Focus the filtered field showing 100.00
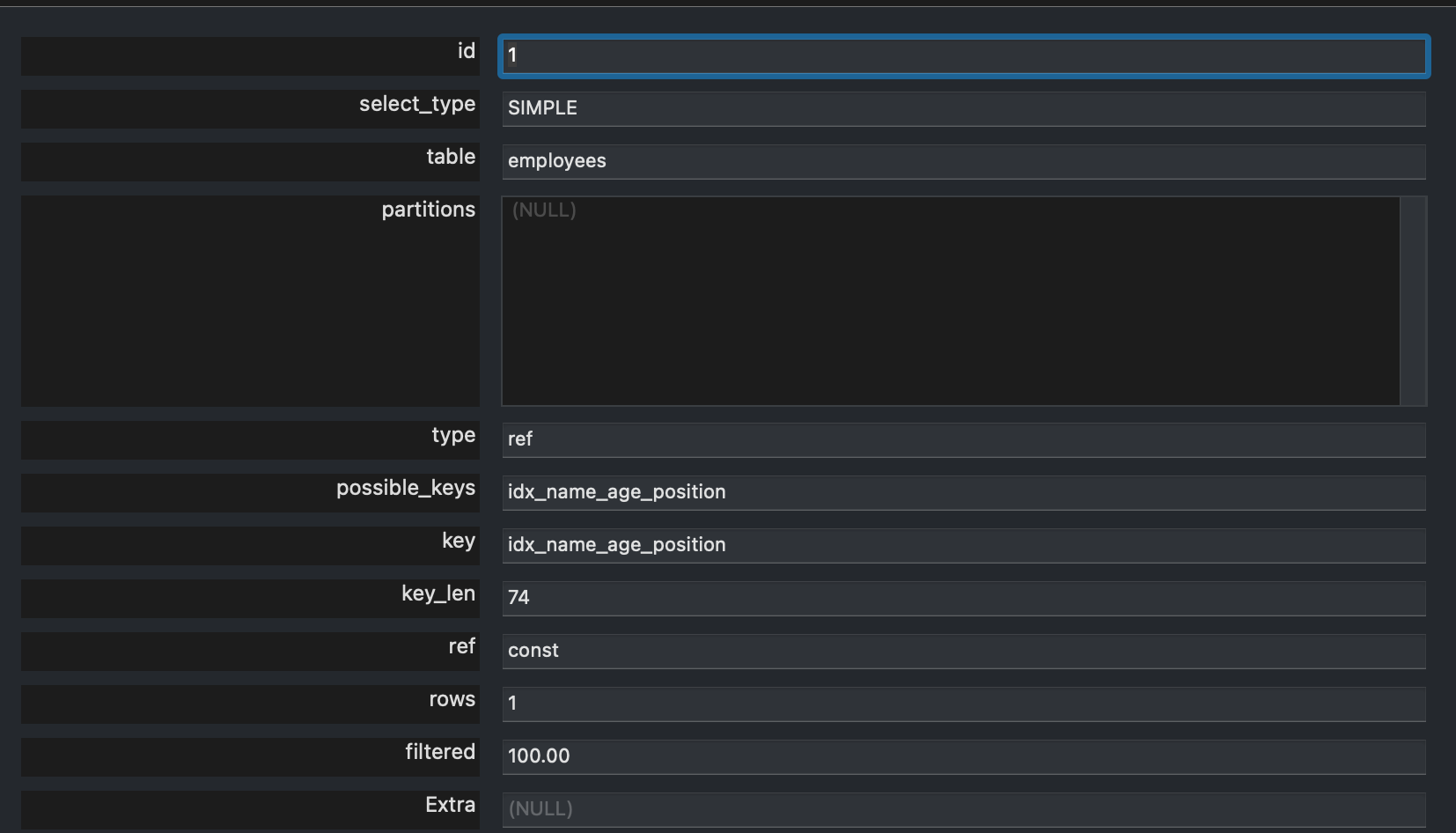Screen dimensions: 1456x833 coord(963,756)
